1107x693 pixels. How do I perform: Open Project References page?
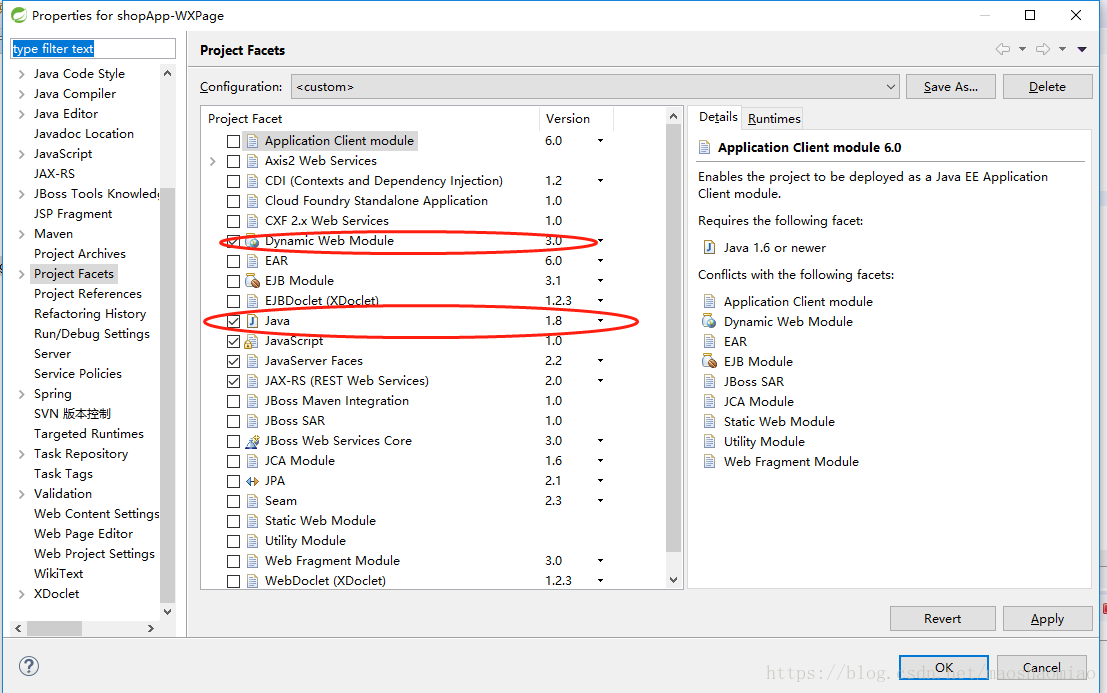pyautogui.click(x=88, y=294)
